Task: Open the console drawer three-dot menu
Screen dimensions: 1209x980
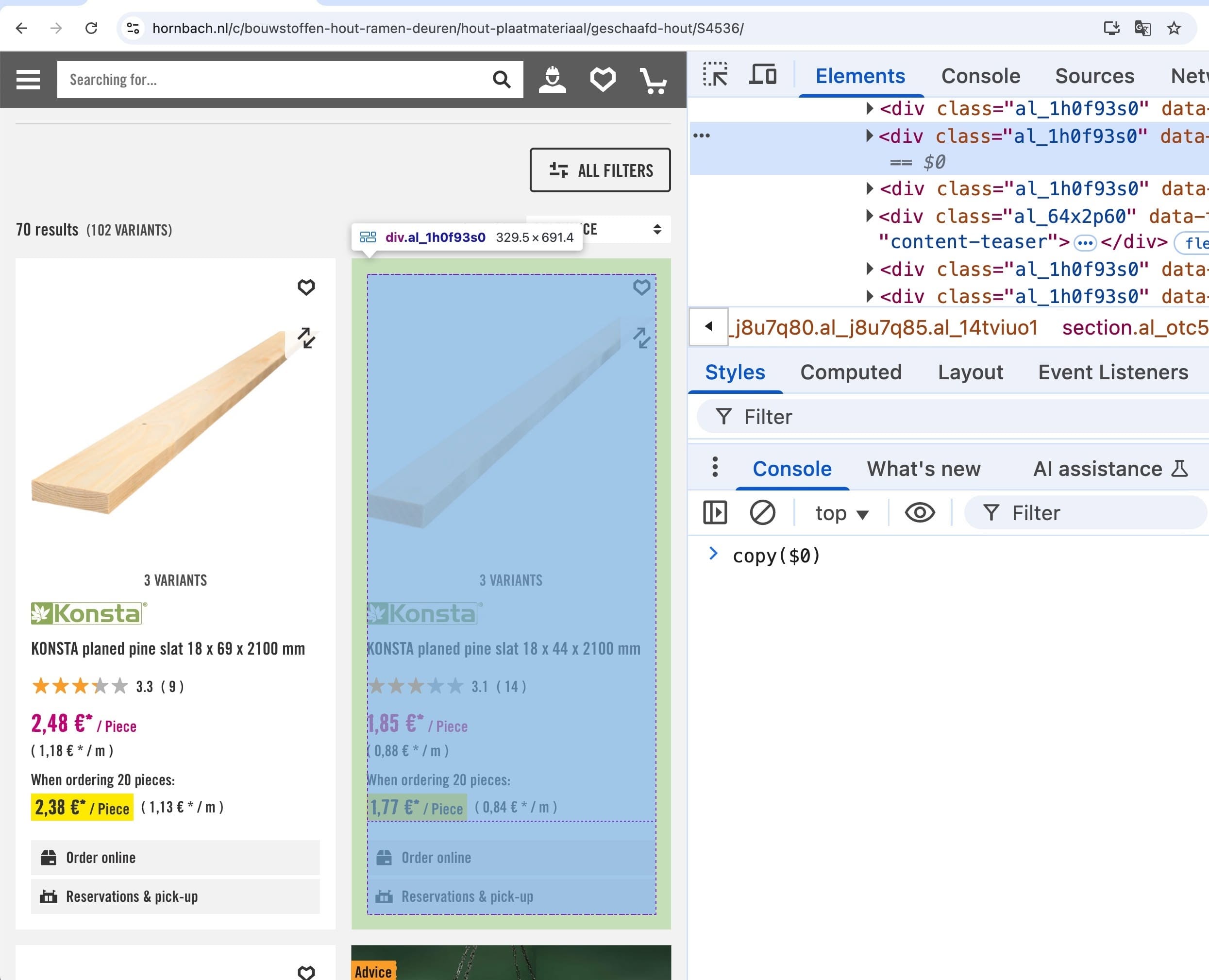Action: [x=715, y=467]
